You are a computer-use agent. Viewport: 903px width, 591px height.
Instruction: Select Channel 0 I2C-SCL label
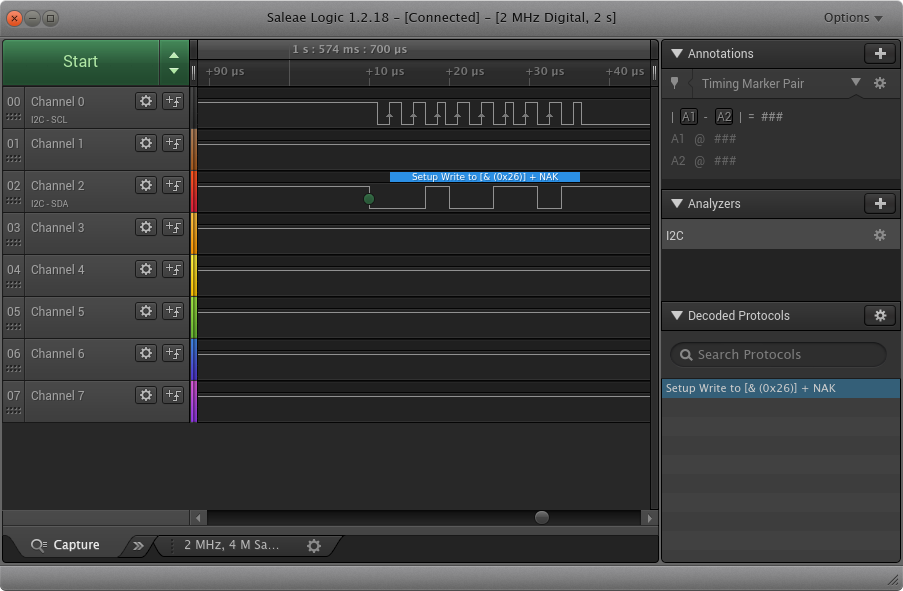[49, 120]
